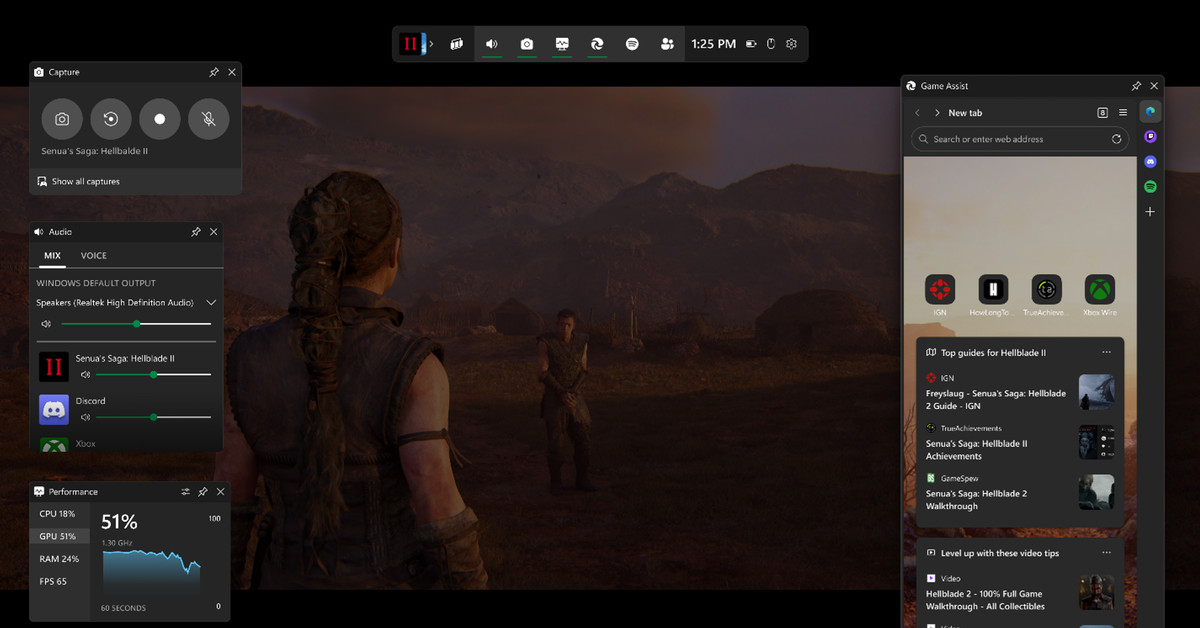The image size is (1200, 628).
Task: Switch to the VOICE tab in Audio
Action: click(94, 256)
